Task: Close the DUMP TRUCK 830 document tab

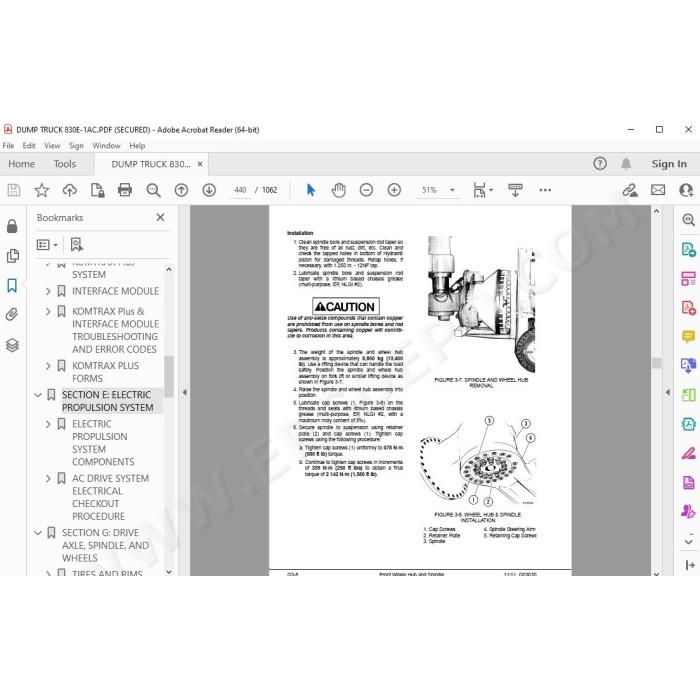Action: point(200,164)
